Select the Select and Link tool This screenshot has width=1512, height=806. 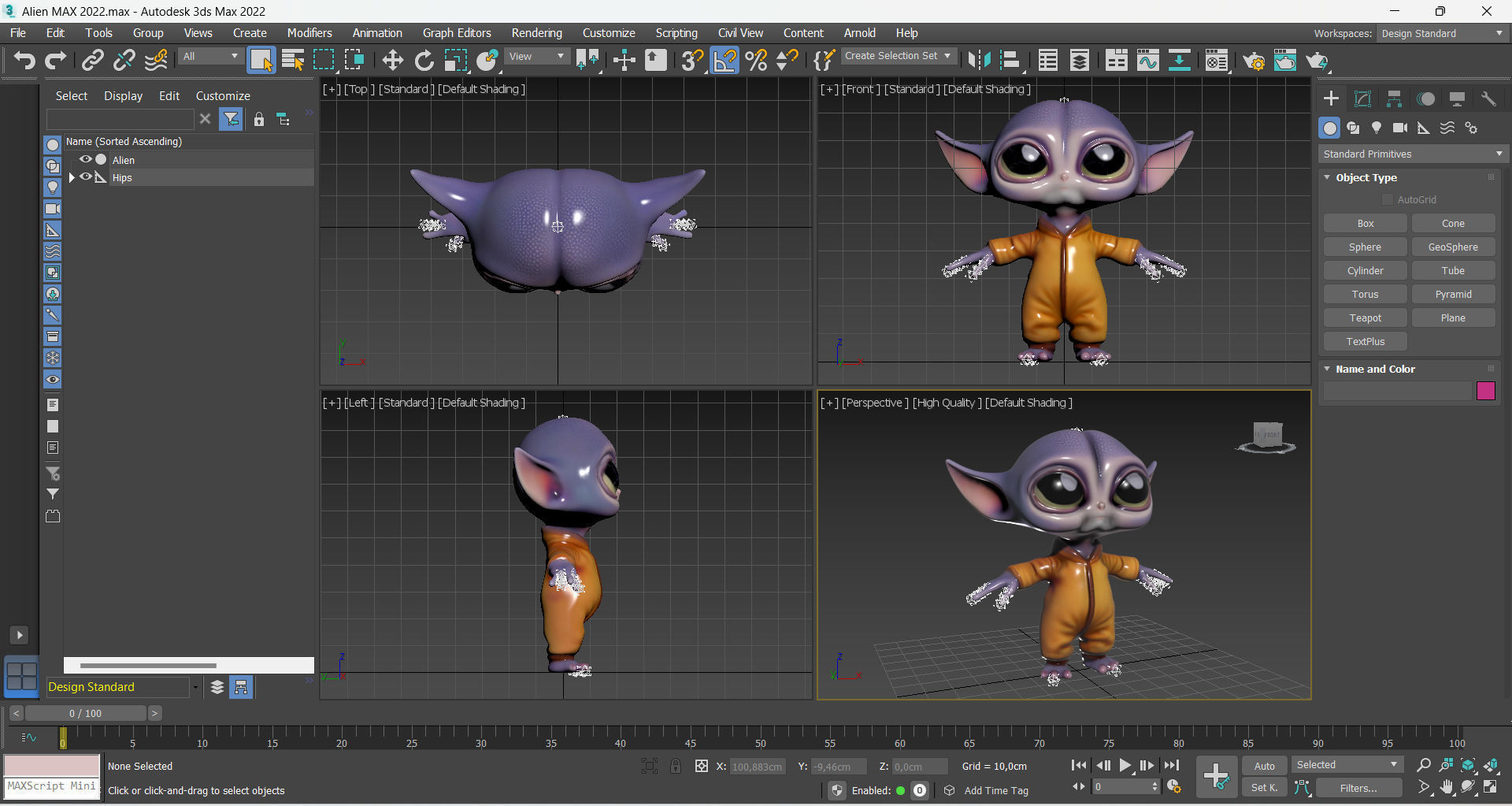click(93, 61)
